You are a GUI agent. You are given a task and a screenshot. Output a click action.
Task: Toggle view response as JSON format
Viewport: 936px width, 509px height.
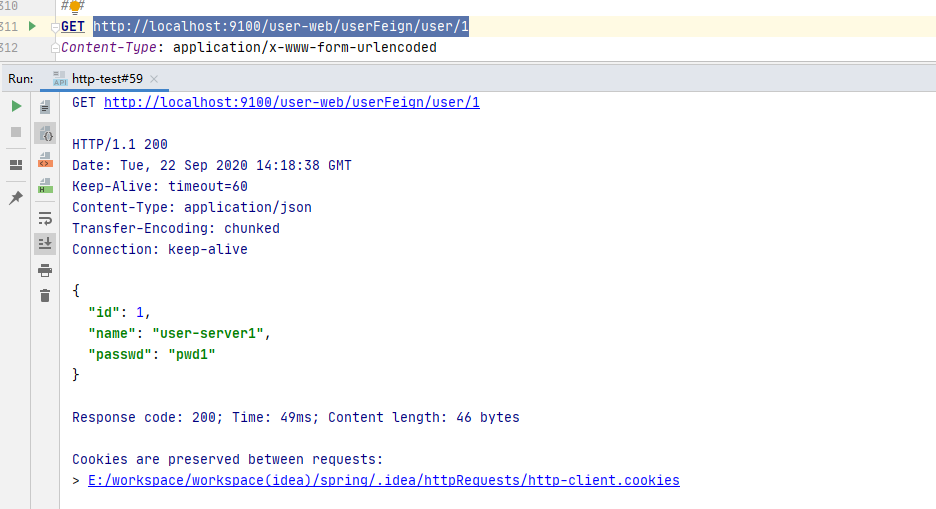45,133
